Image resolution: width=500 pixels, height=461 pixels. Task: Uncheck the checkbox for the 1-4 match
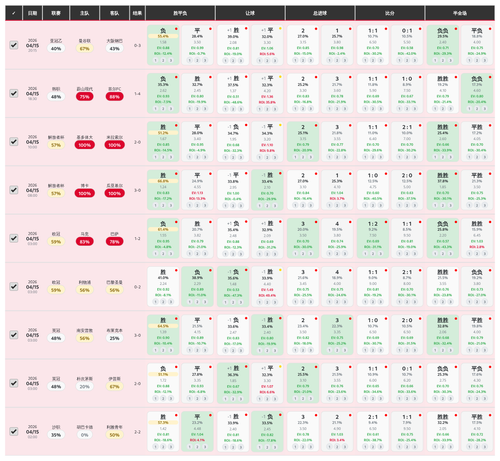(14, 93)
